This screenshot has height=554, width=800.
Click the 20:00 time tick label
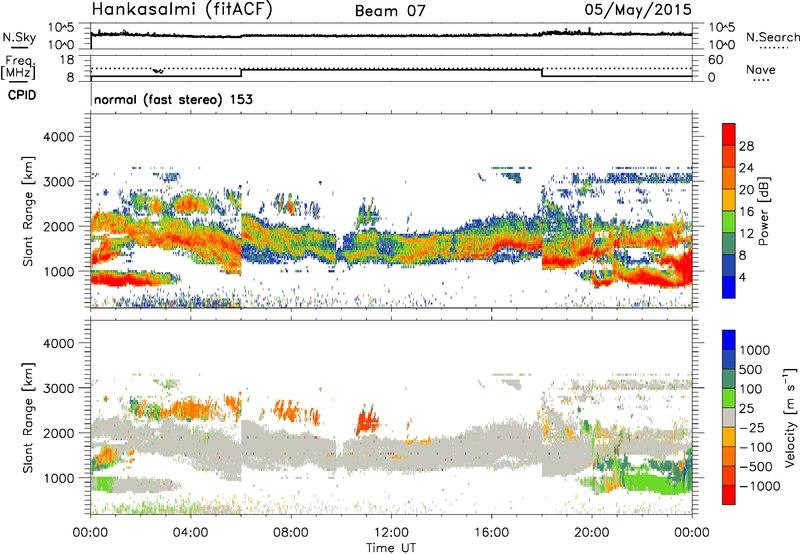tap(592, 533)
